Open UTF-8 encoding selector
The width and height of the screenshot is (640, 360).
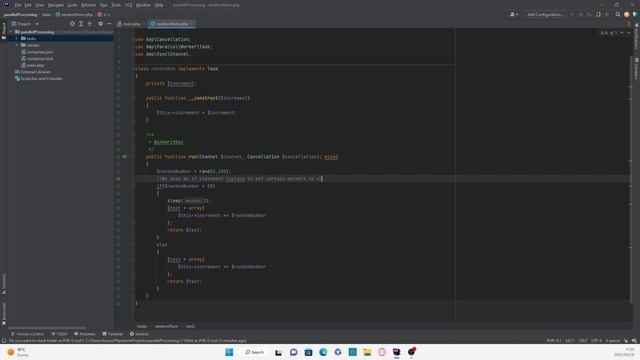[x=596, y=340]
